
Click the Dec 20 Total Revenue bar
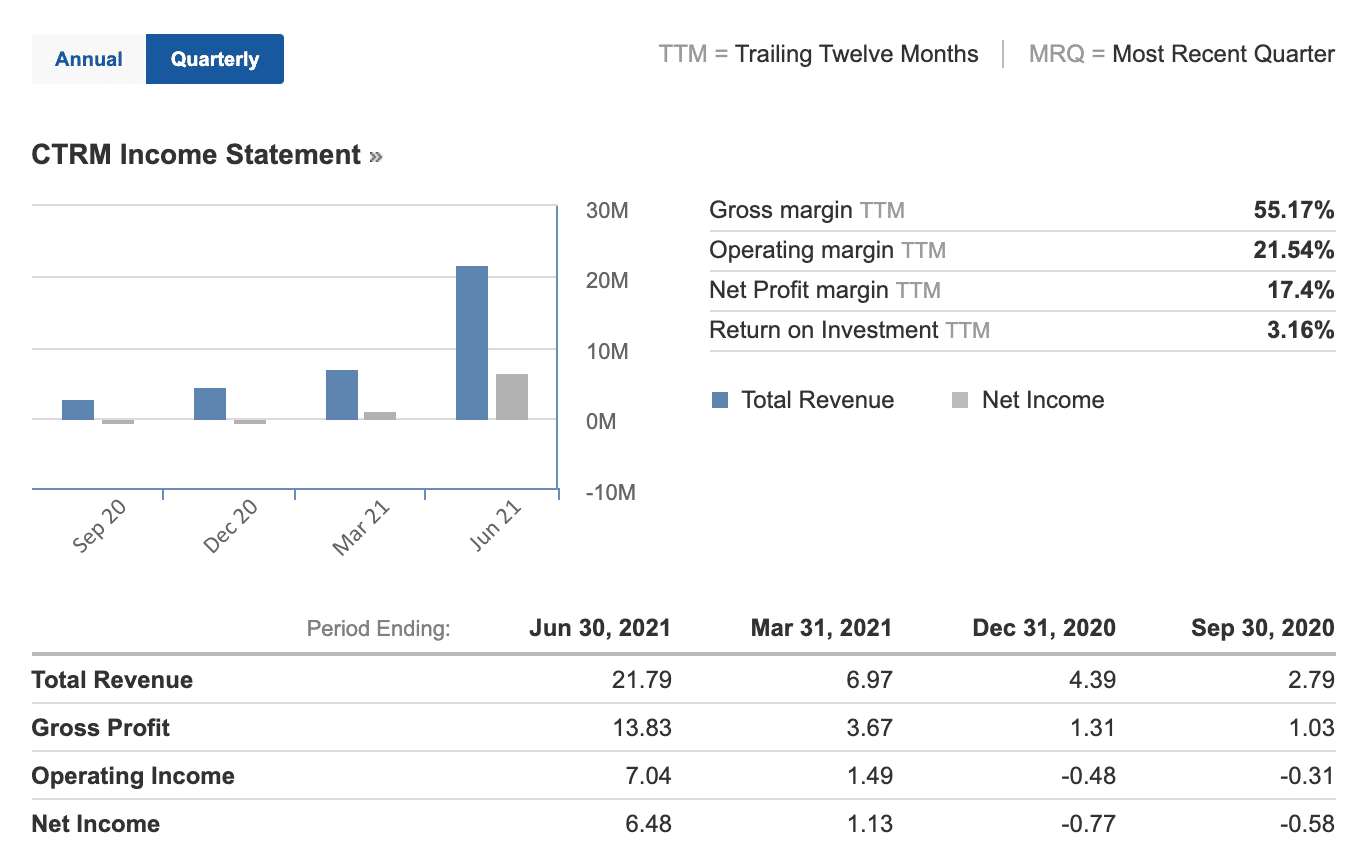[x=210, y=404]
